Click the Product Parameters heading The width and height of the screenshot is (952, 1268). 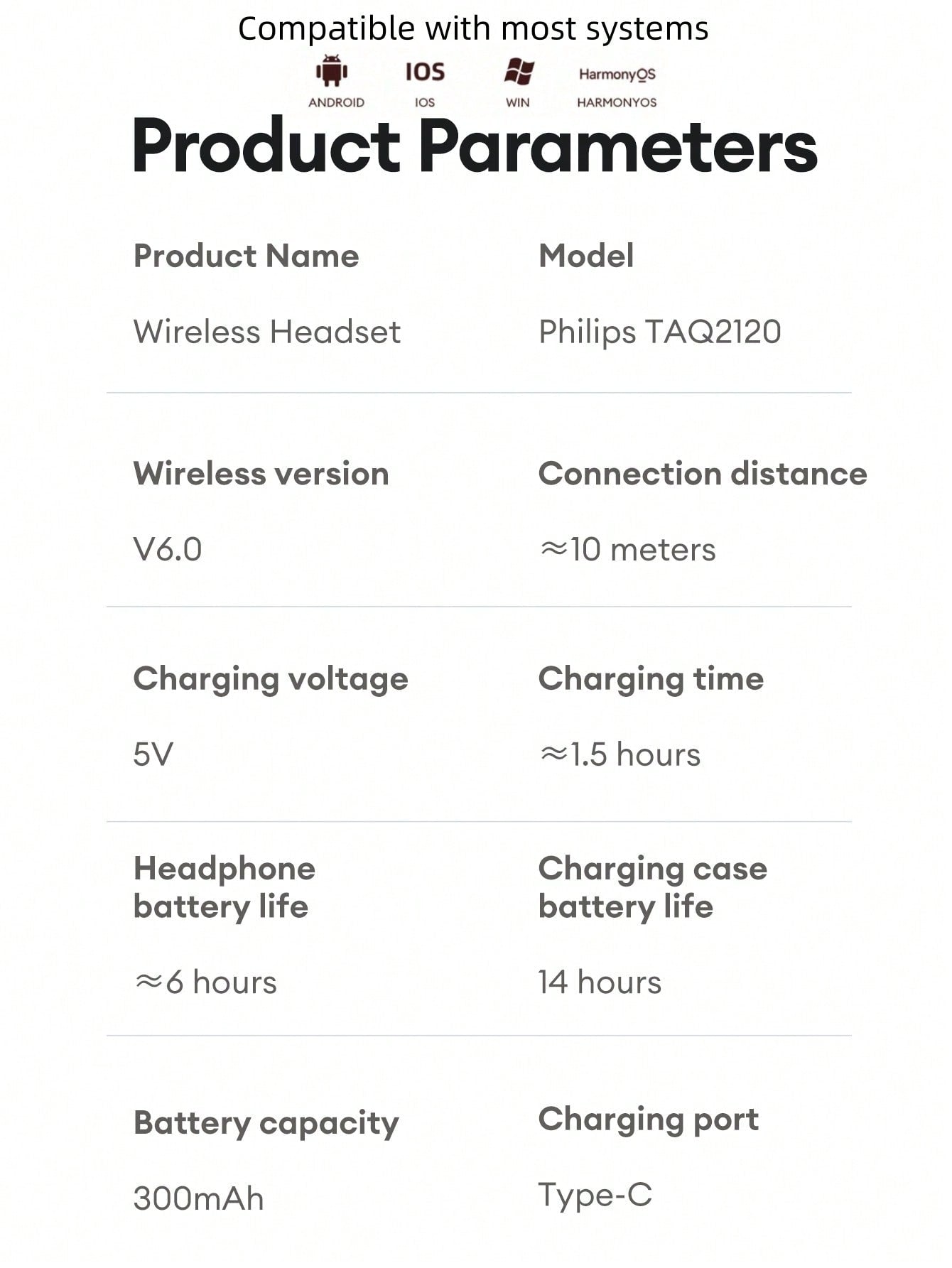tap(475, 146)
